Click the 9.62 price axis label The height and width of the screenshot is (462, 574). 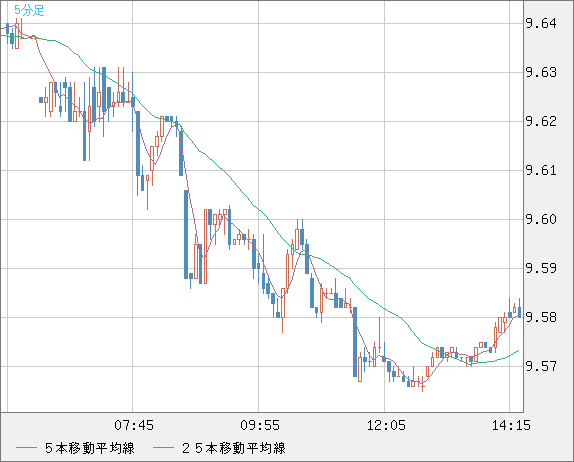[541, 121]
